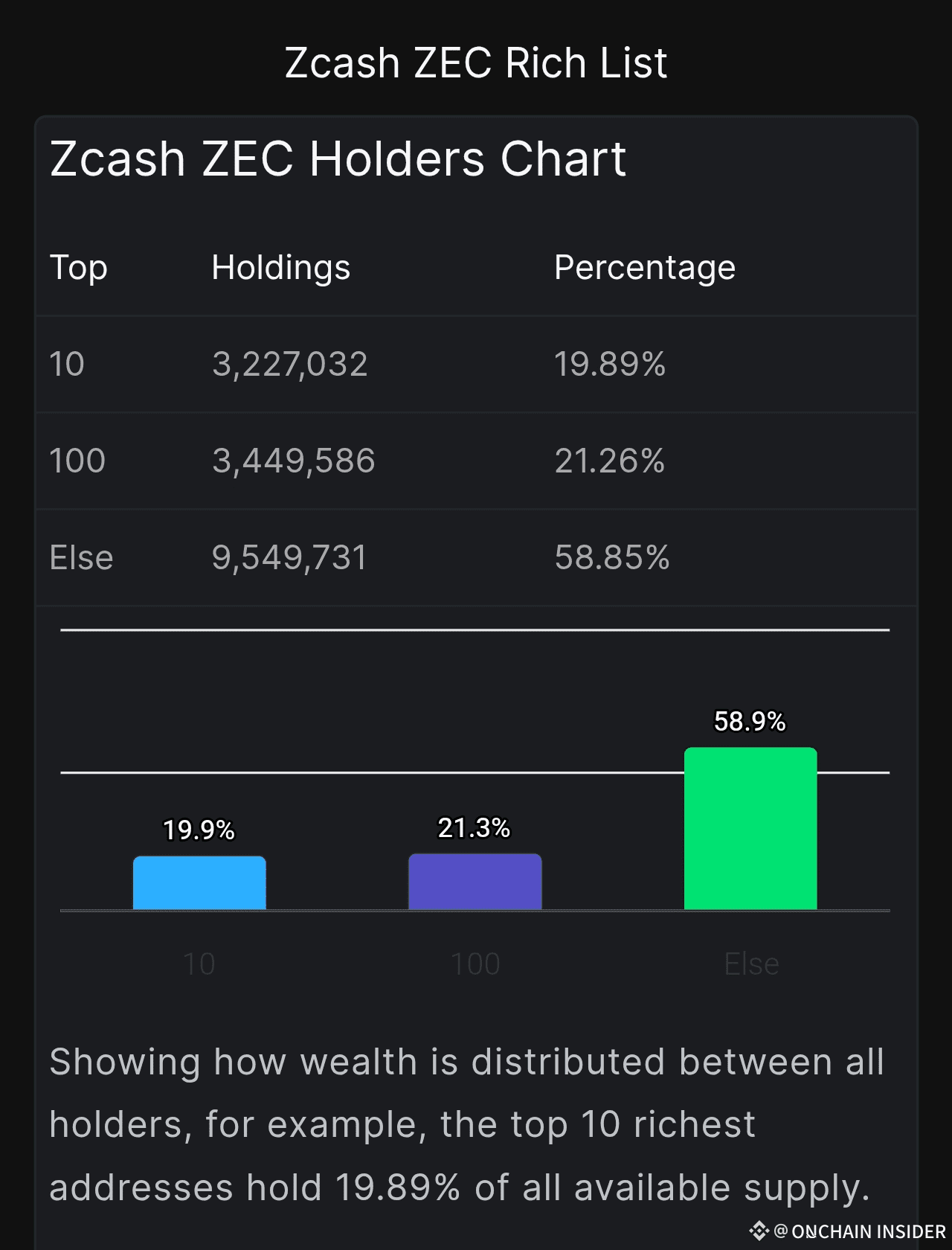Click the 21.26% percentage table cell
This screenshot has height=1250, width=952.
click(610, 461)
